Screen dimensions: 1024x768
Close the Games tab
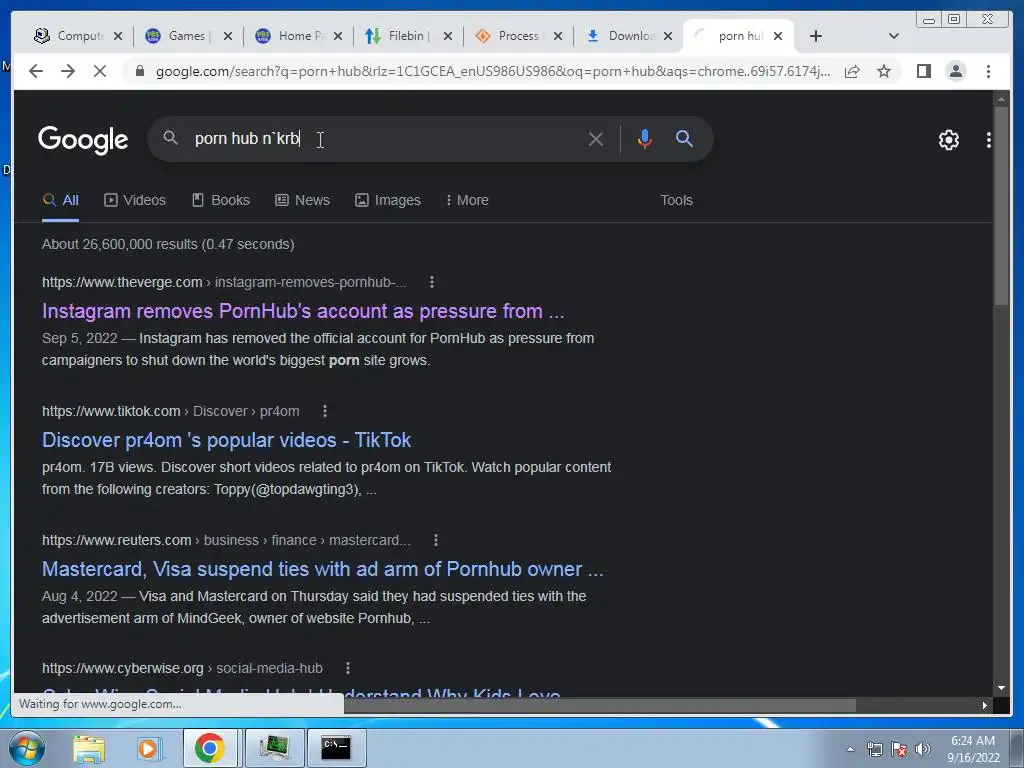(228, 37)
